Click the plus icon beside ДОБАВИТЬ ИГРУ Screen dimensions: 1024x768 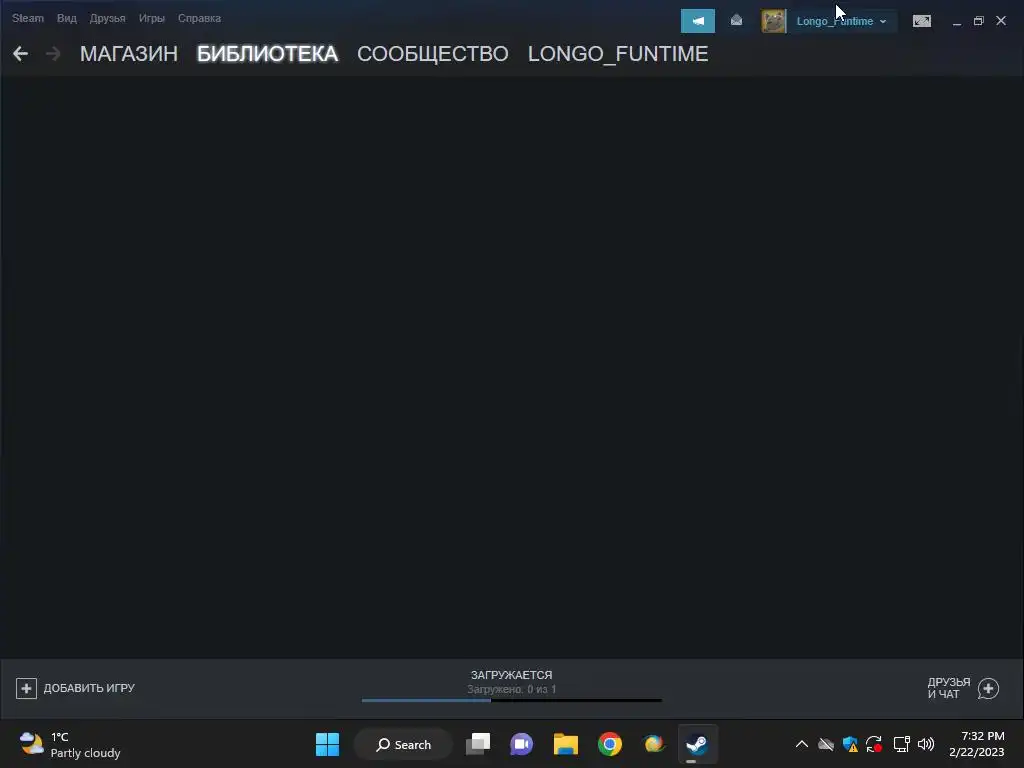pos(26,688)
